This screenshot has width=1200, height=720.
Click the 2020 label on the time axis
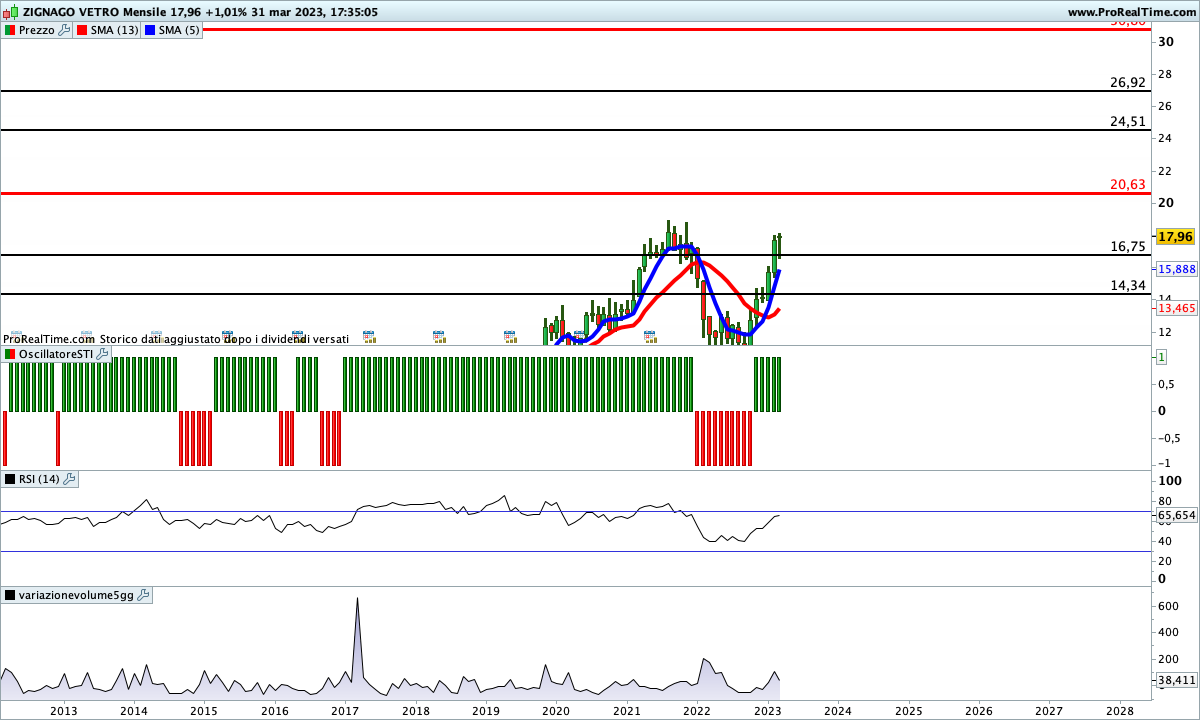[x=556, y=710]
